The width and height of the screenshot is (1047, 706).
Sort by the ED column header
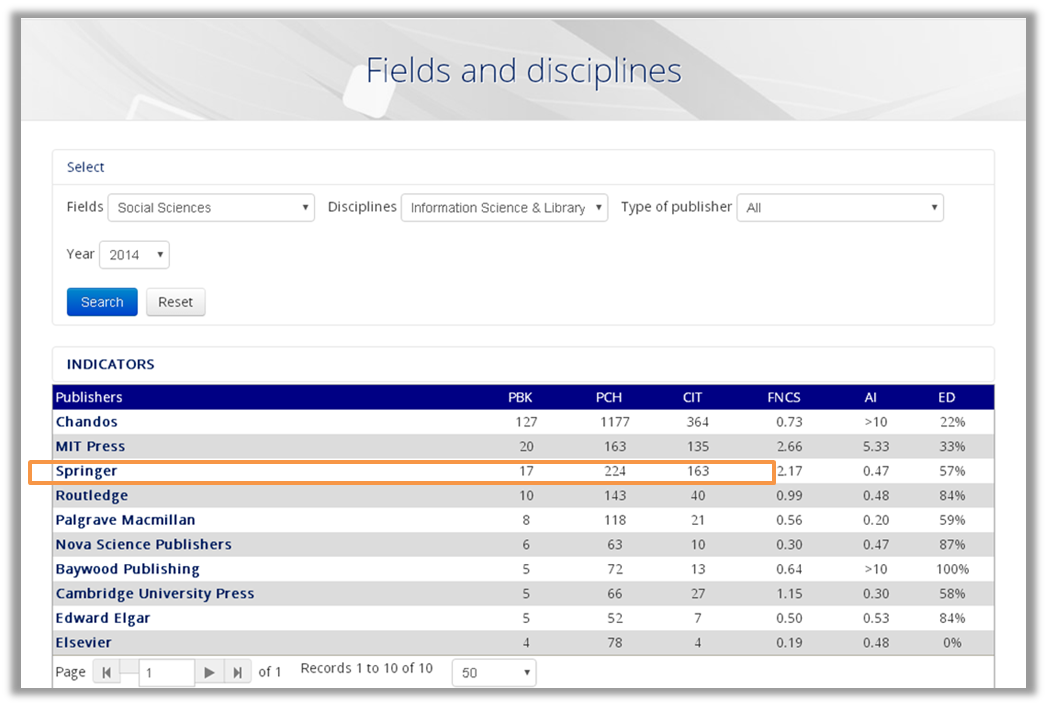tap(947, 397)
